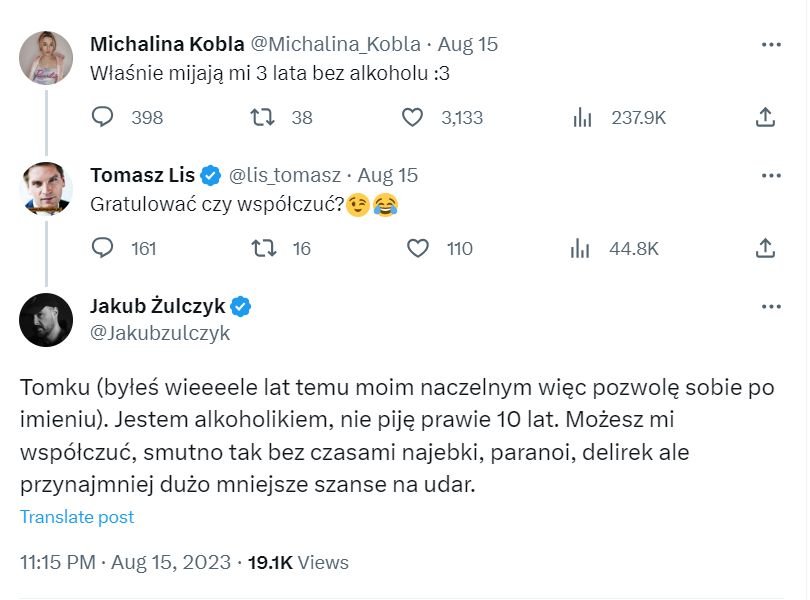The width and height of the screenshot is (810, 600).
Task: Click Tomasz Lis's avatar
Action: point(46,188)
